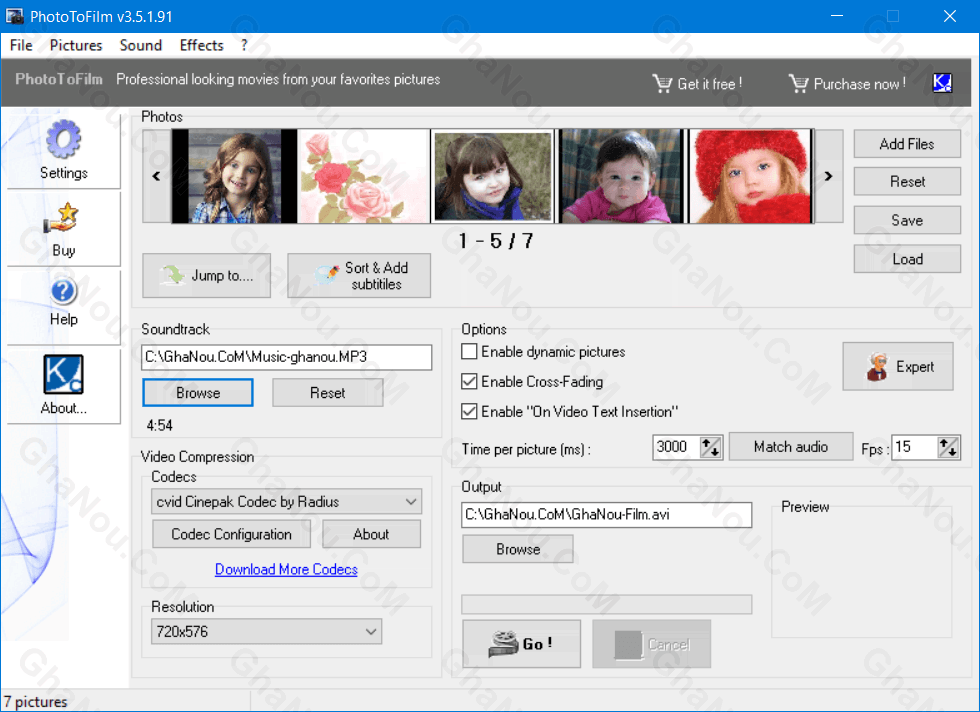
Task: Click the Save button
Action: [x=907, y=220]
